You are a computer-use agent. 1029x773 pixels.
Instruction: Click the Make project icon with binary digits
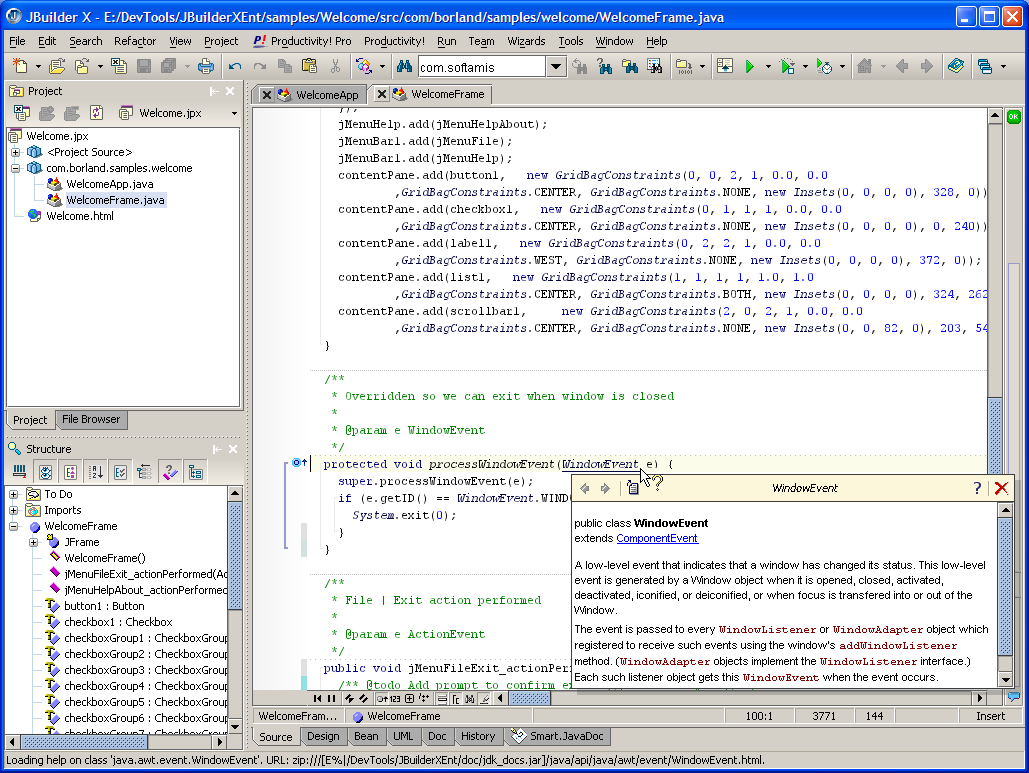[x=684, y=66]
